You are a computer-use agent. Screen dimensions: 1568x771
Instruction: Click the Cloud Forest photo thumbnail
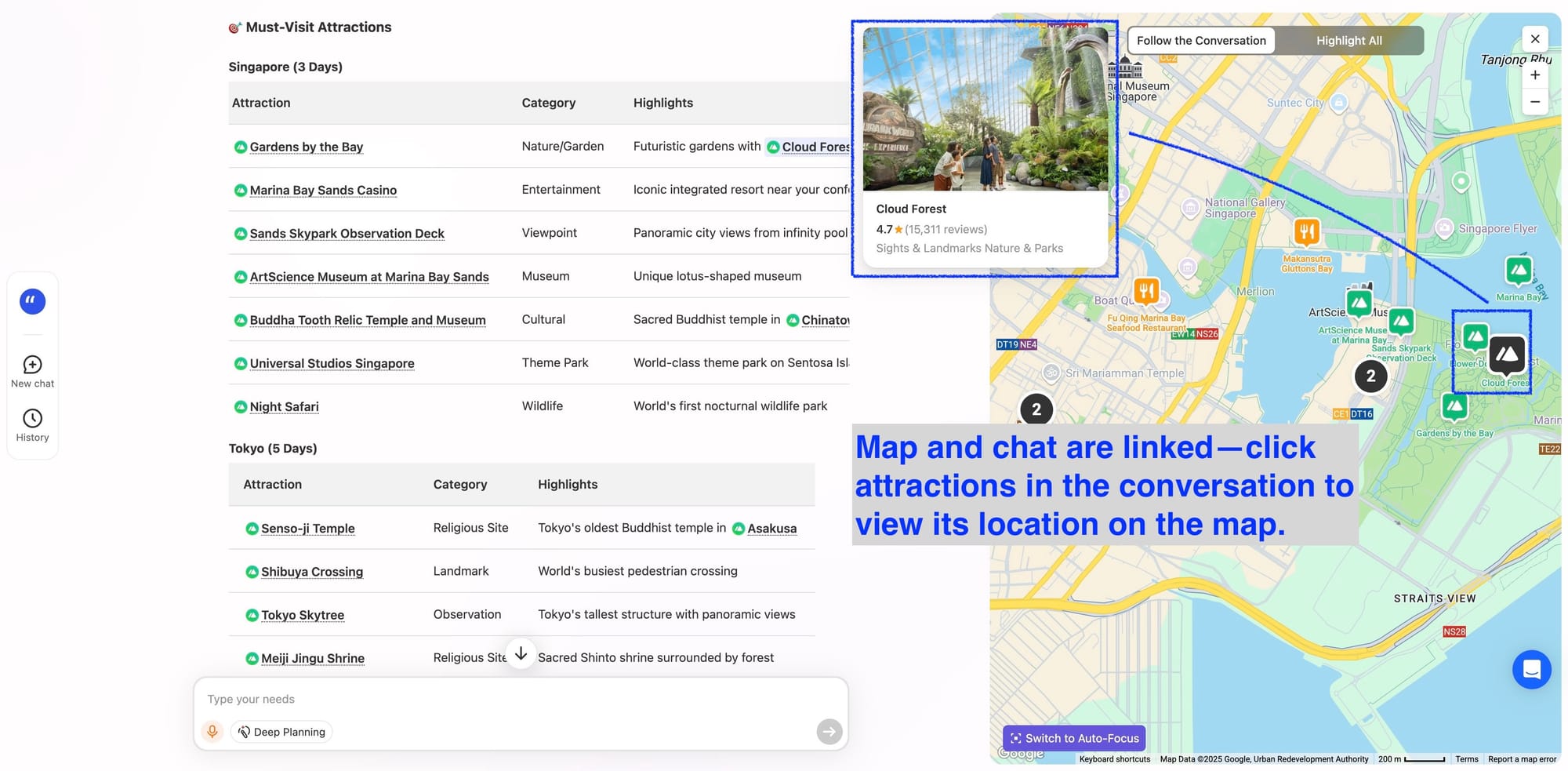click(985, 110)
